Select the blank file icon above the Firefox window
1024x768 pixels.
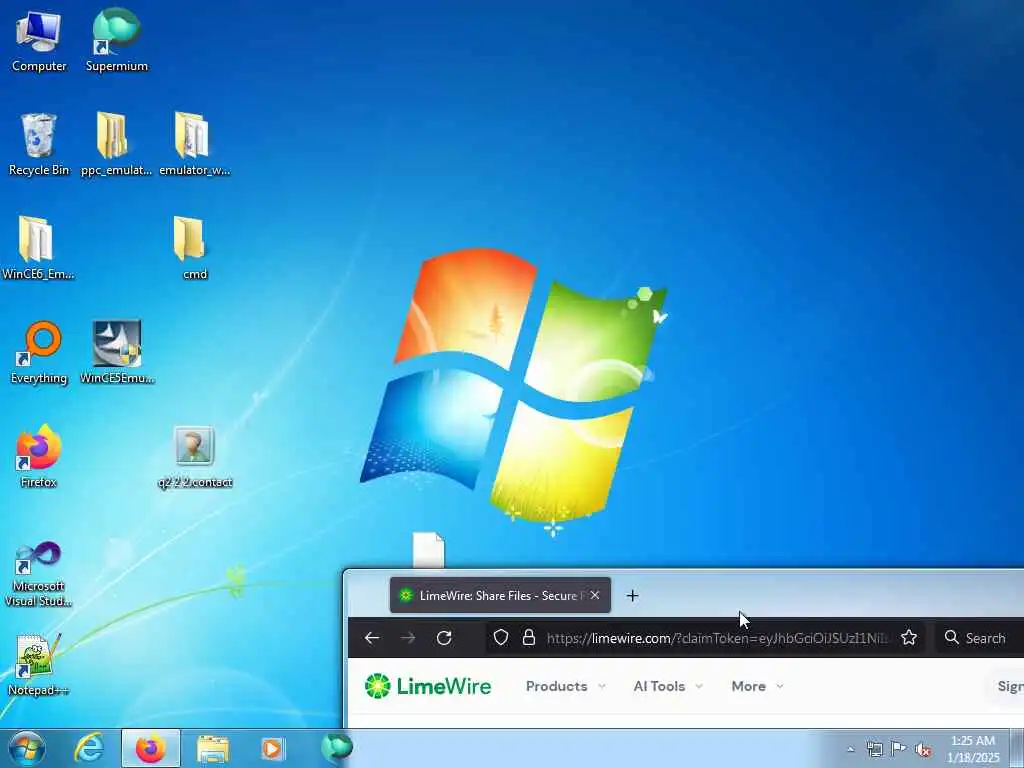(428, 551)
